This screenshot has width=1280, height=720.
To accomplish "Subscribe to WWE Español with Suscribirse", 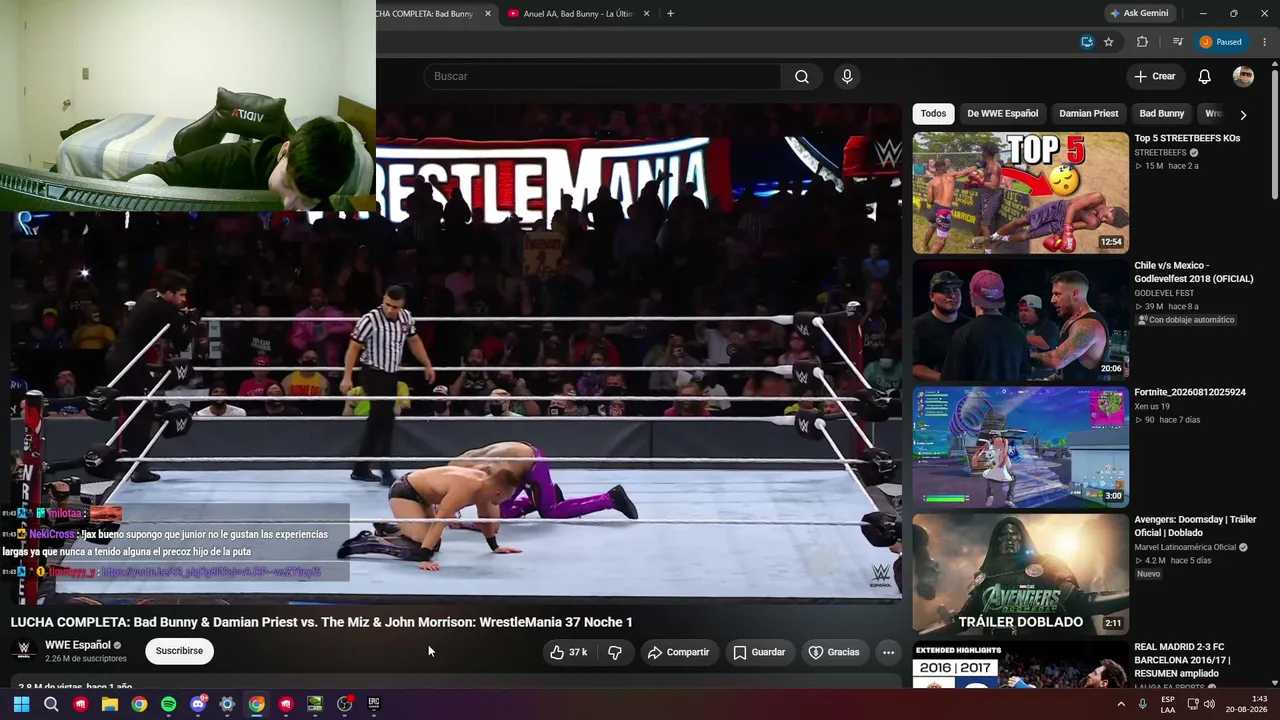I will tap(179, 651).
